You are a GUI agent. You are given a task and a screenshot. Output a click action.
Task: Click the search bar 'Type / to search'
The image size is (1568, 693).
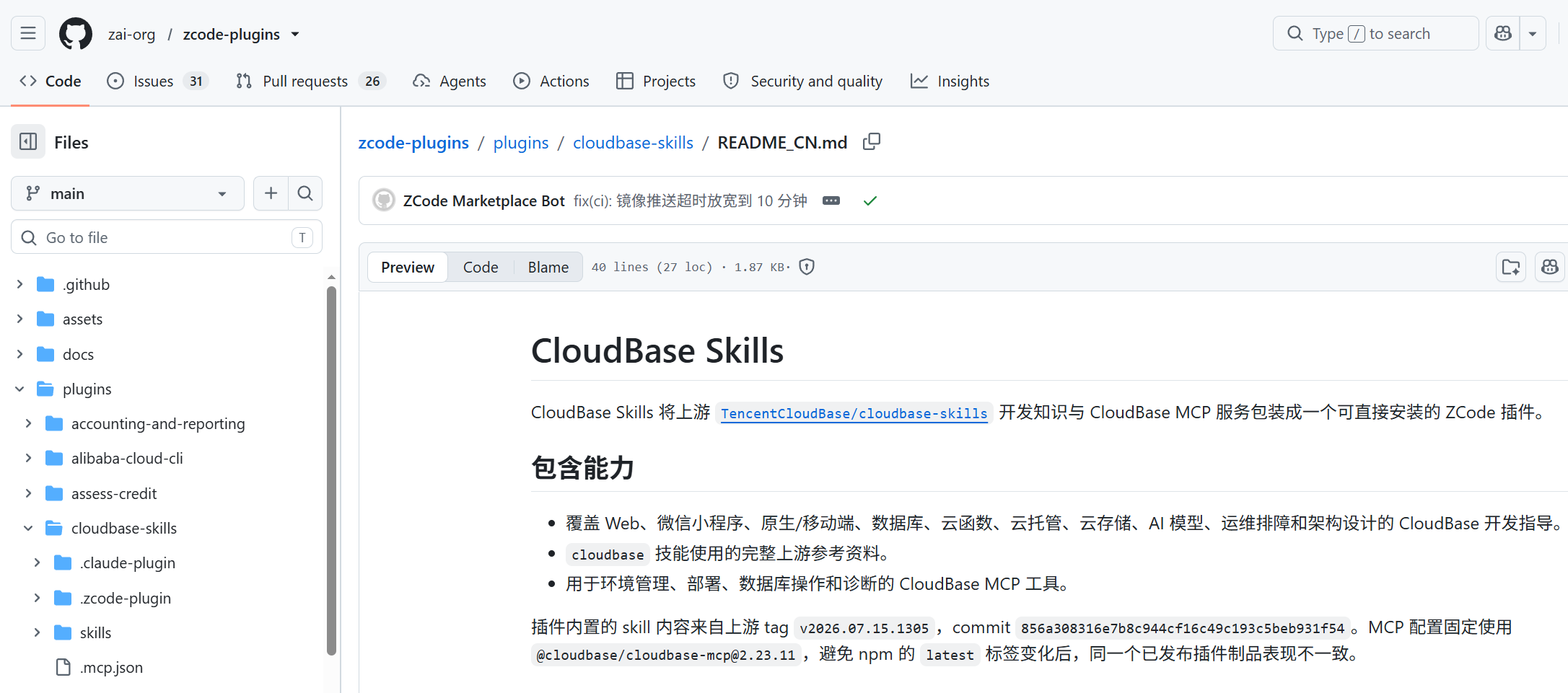tap(1375, 34)
